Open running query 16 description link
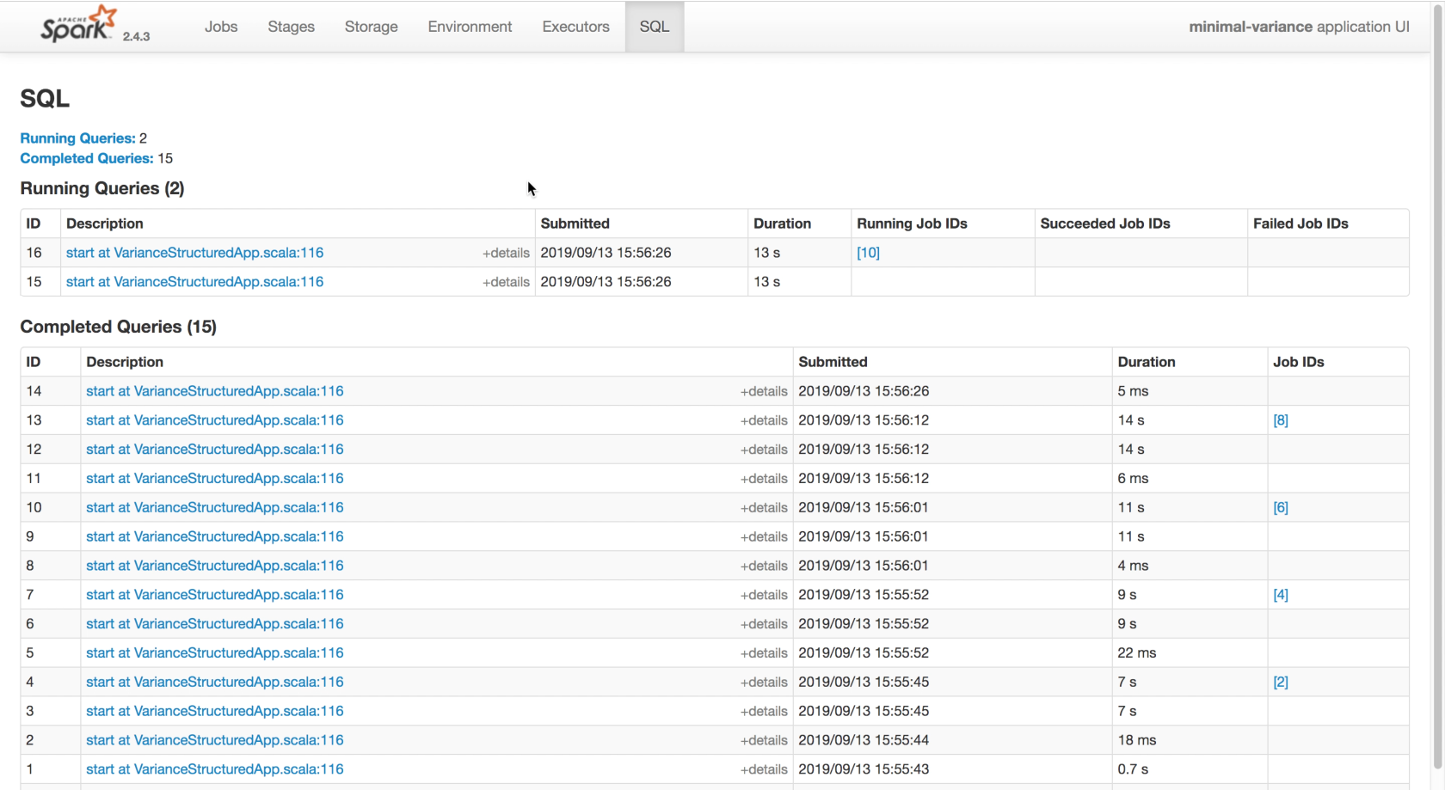1445x790 pixels. (195, 253)
